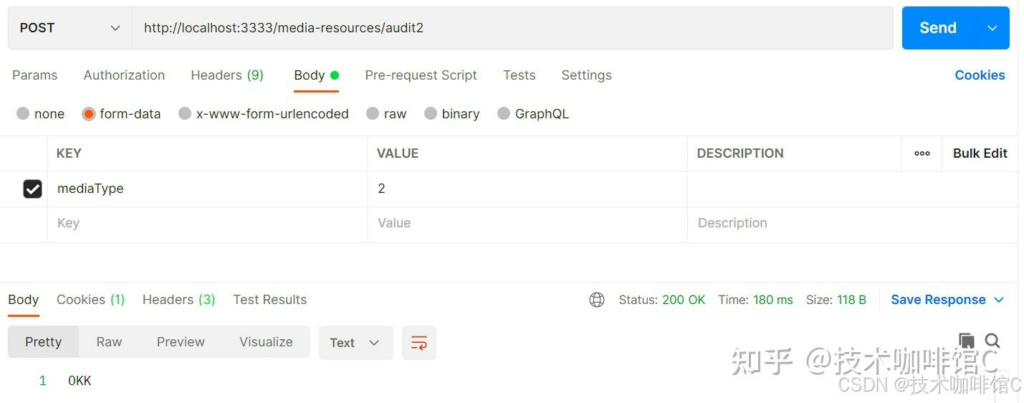Select the none body type radio
This screenshot has width=1024, height=403.
tap(23, 114)
